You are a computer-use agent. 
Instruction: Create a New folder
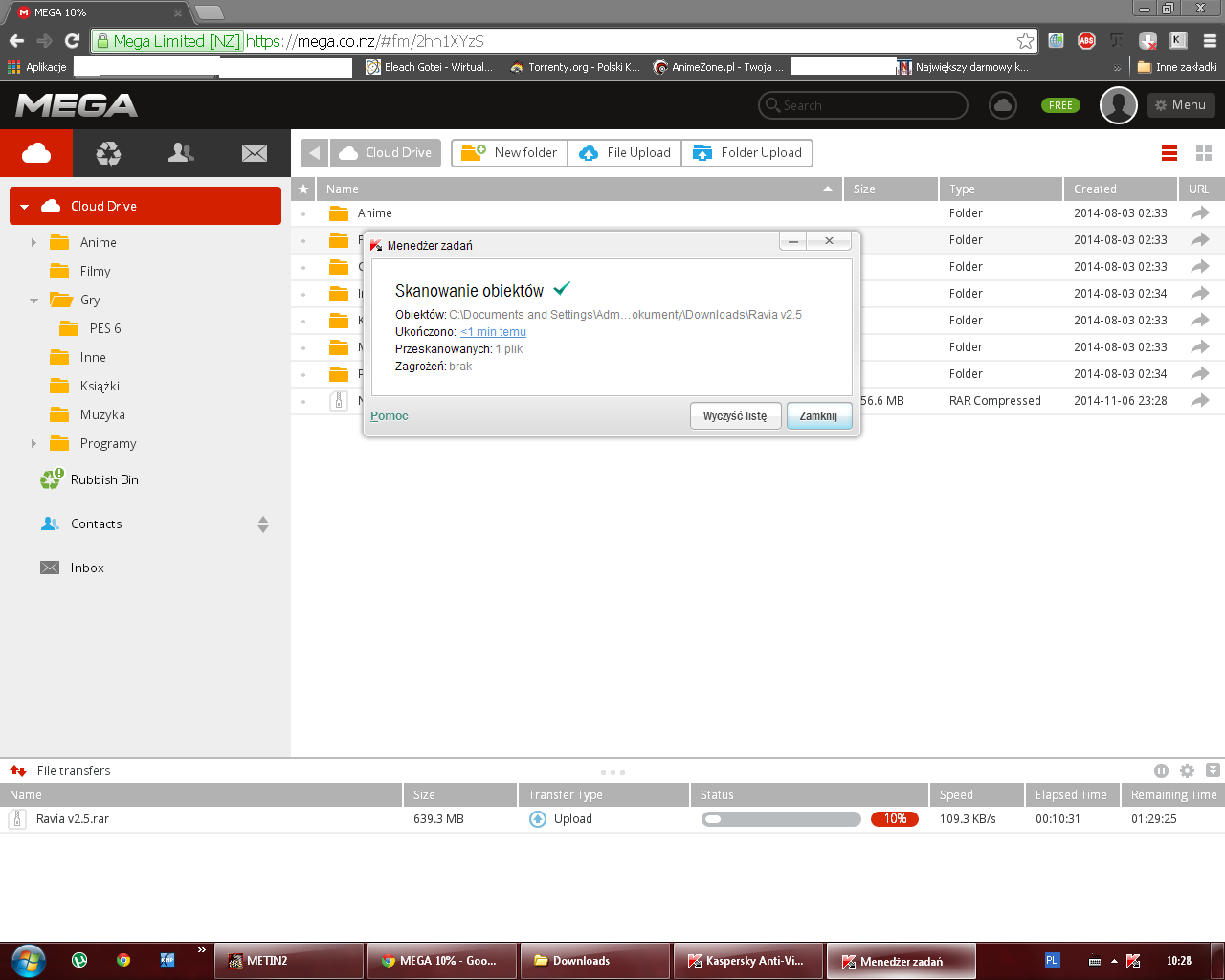(509, 153)
